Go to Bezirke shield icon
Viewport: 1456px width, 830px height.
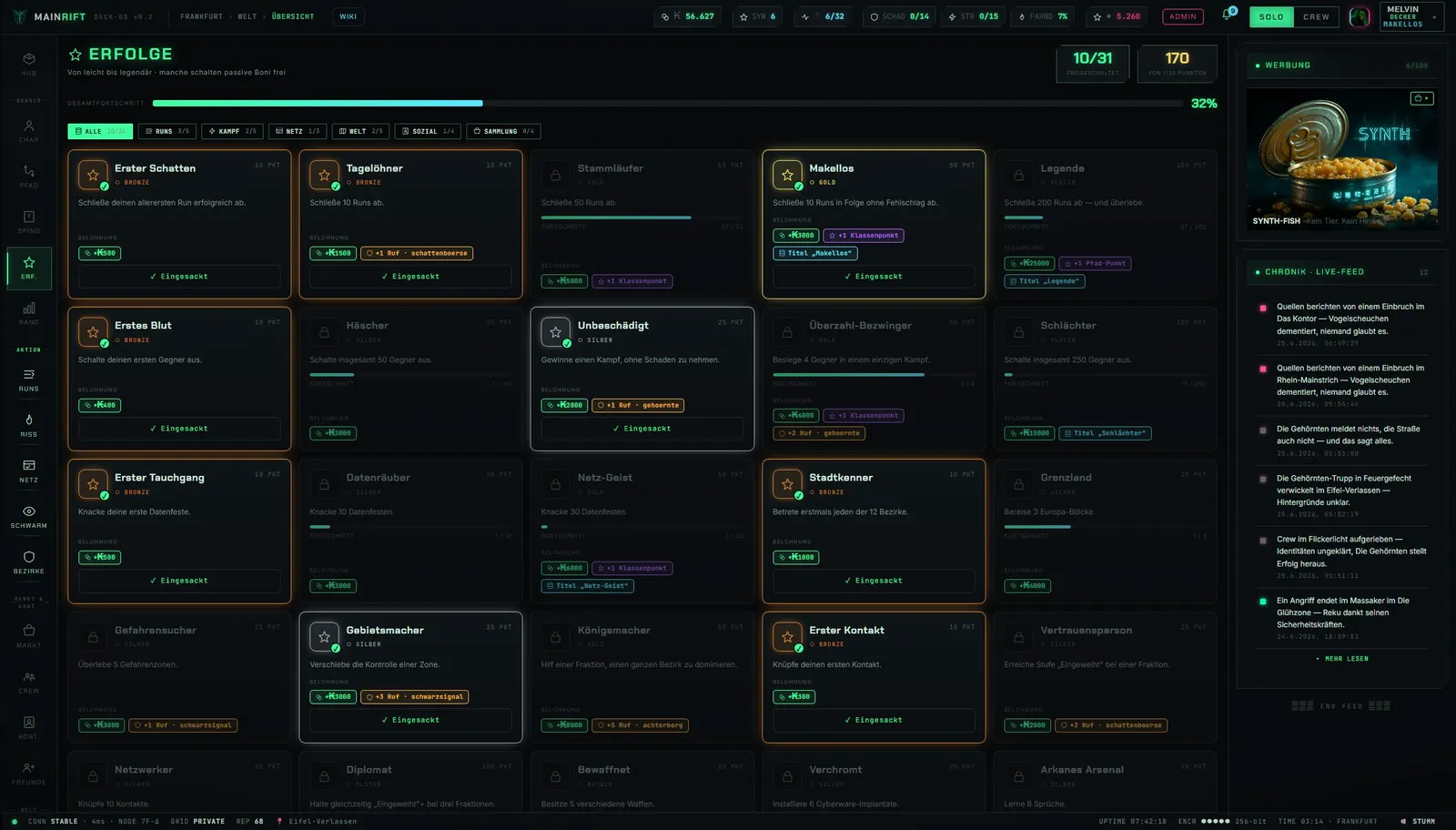click(x=29, y=562)
